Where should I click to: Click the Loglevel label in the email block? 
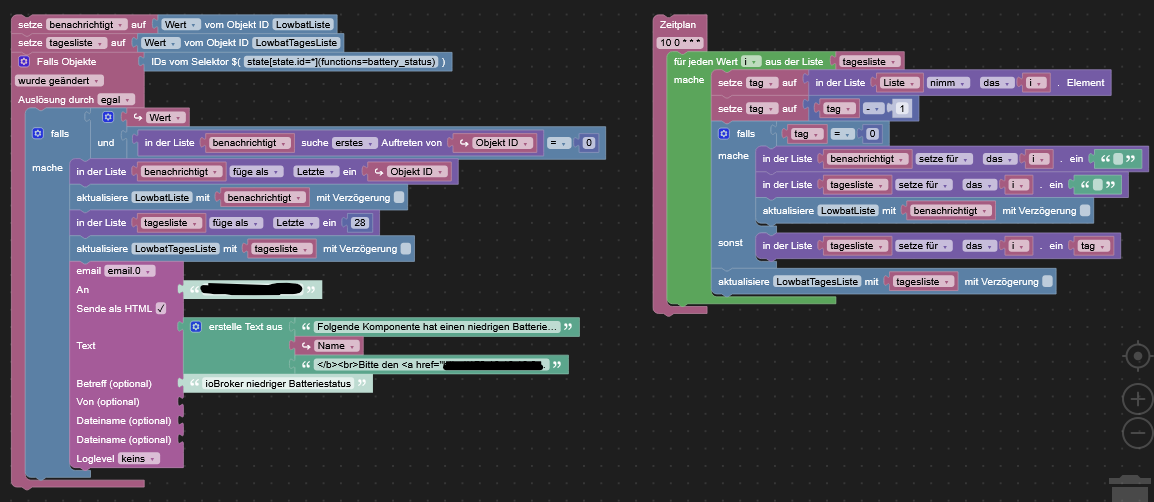[96, 458]
